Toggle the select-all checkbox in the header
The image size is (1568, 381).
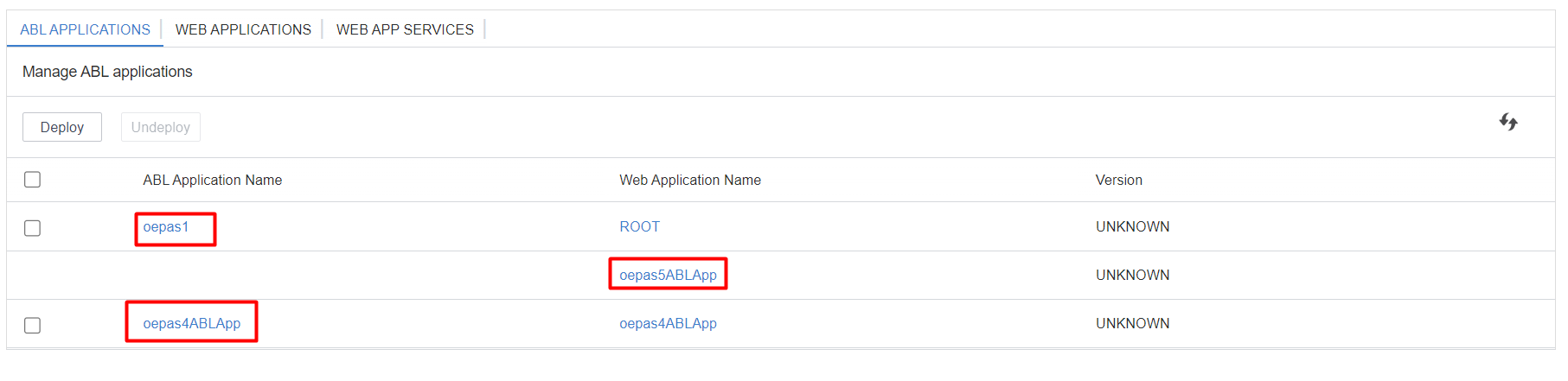pyautogui.click(x=33, y=180)
